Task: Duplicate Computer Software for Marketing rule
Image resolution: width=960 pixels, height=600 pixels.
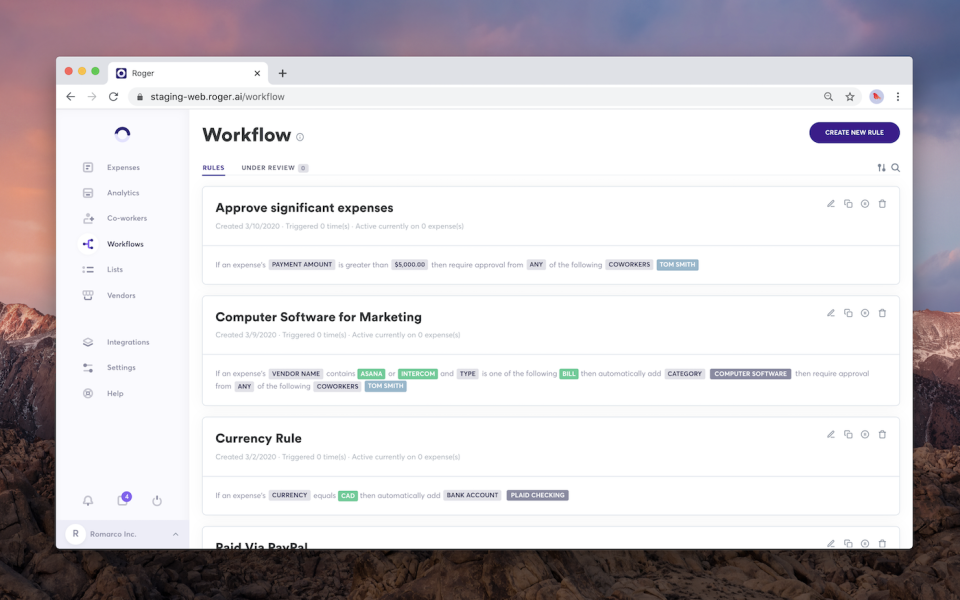Action: 848,313
